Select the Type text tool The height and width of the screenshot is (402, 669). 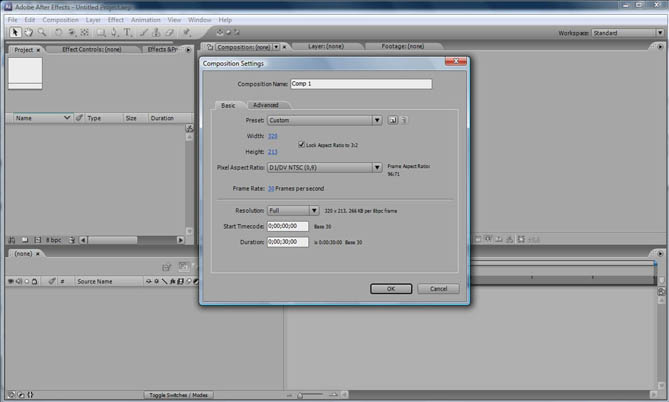(128, 32)
